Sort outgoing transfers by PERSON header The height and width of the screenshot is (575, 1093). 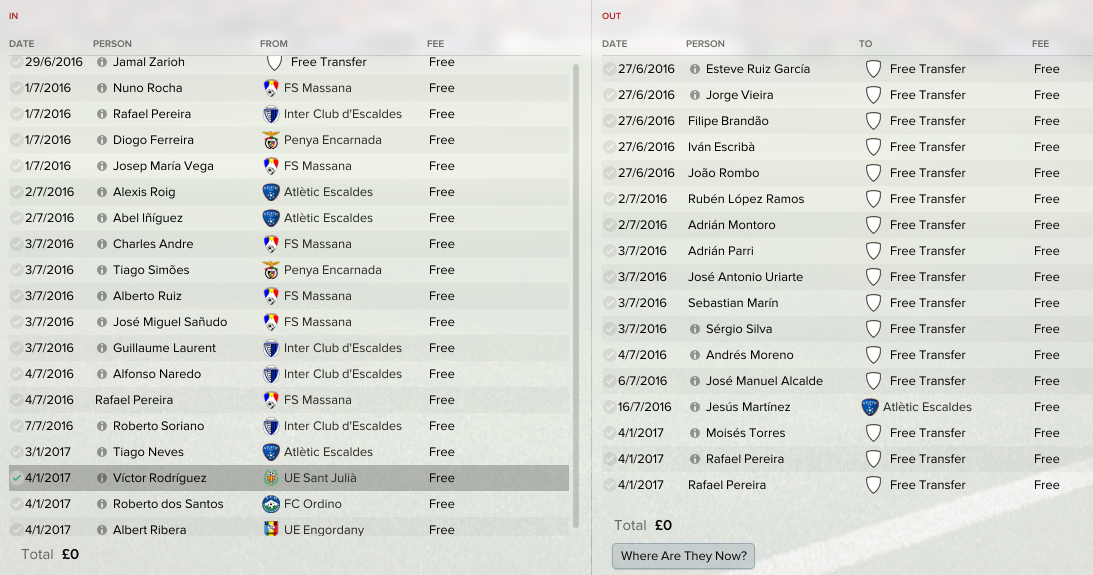705,43
